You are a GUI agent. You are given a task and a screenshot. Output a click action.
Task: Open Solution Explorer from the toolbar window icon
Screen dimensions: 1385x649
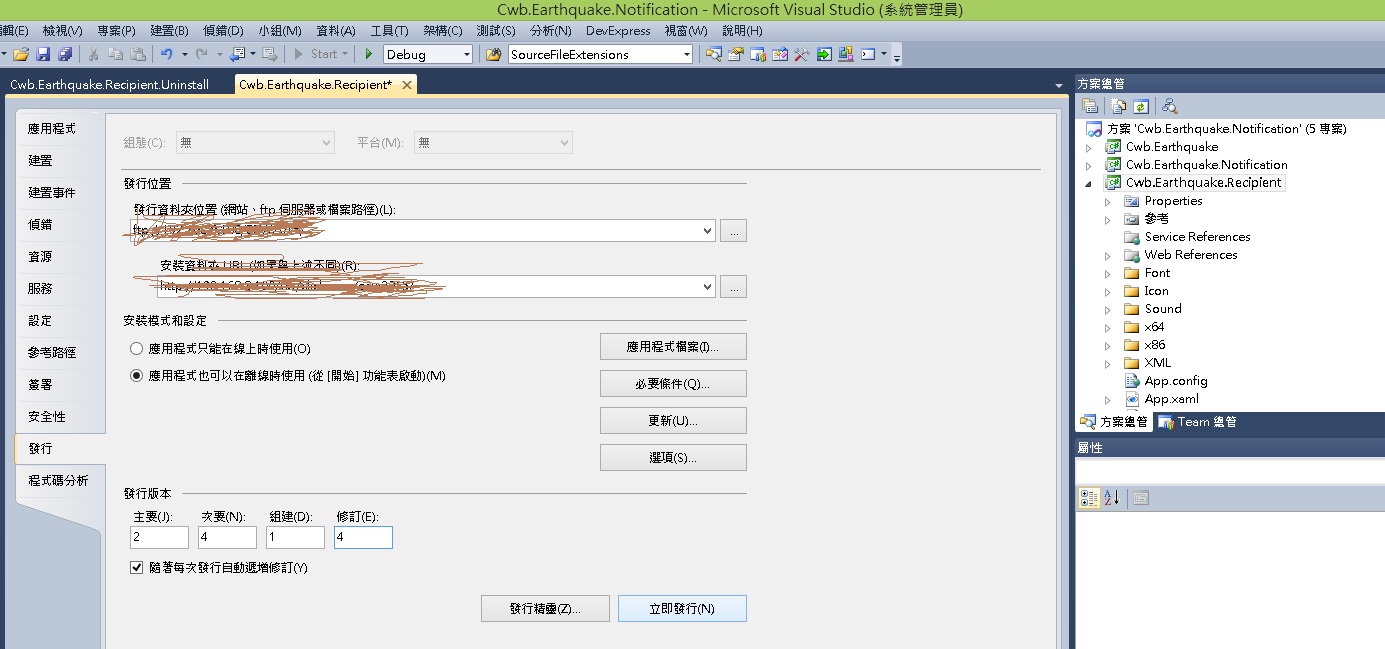714,54
